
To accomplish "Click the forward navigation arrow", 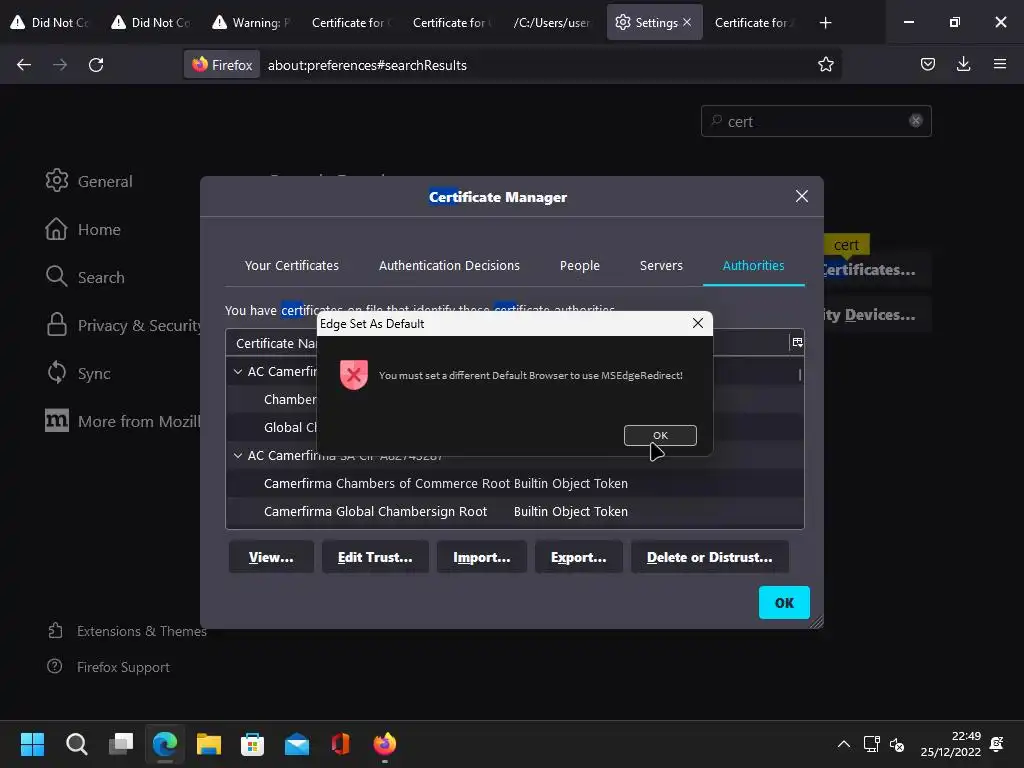I will pyautogui.click(x=60, y=65).
